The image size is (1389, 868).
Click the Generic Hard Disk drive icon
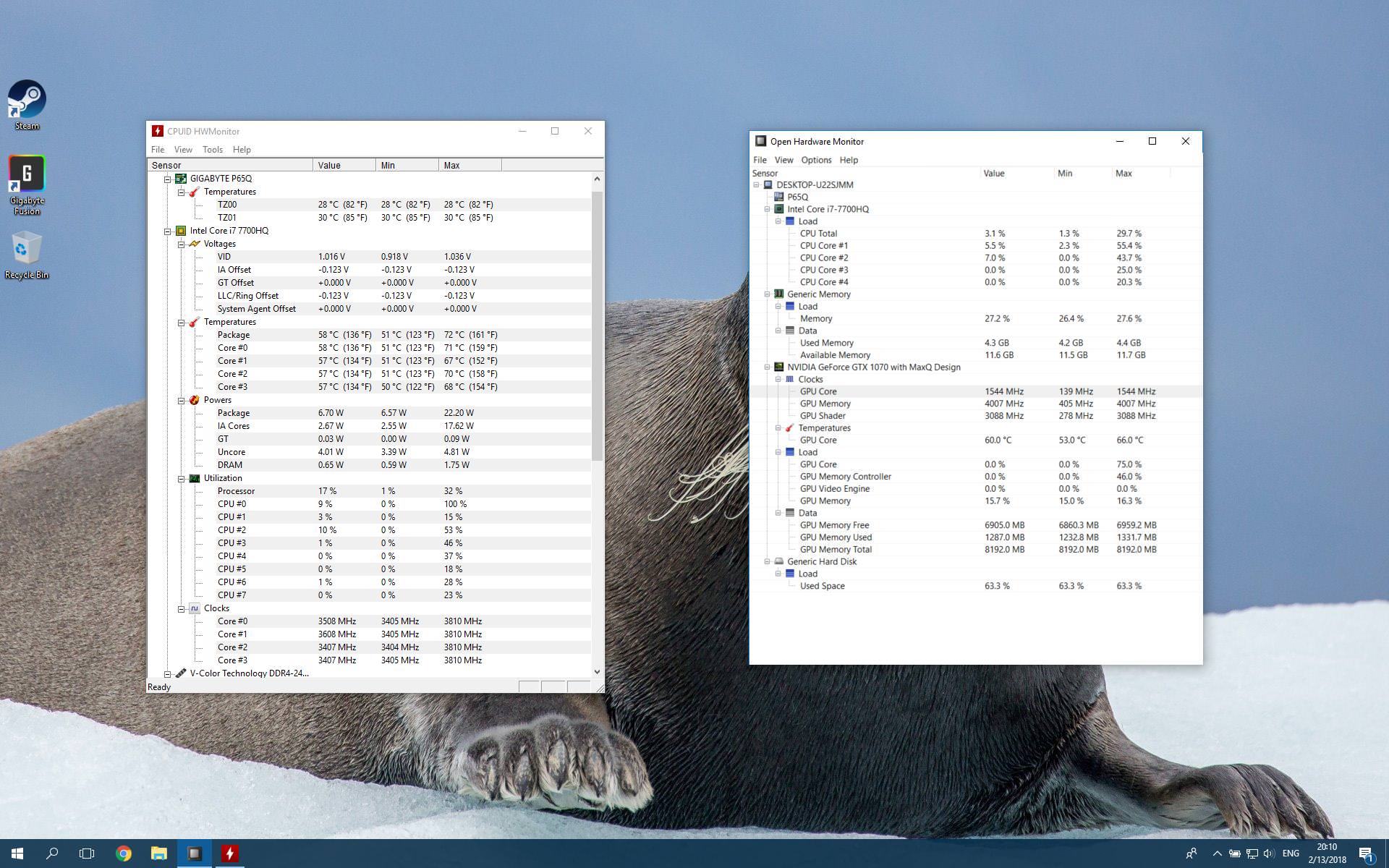tap(778, 561)
